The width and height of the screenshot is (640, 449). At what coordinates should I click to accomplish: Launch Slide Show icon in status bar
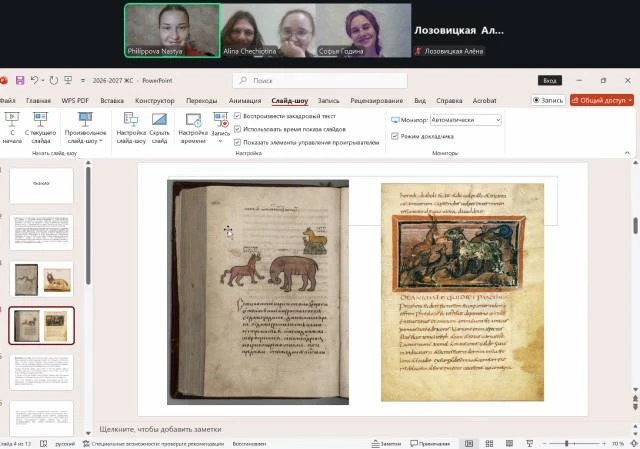[x=529, y=444]
